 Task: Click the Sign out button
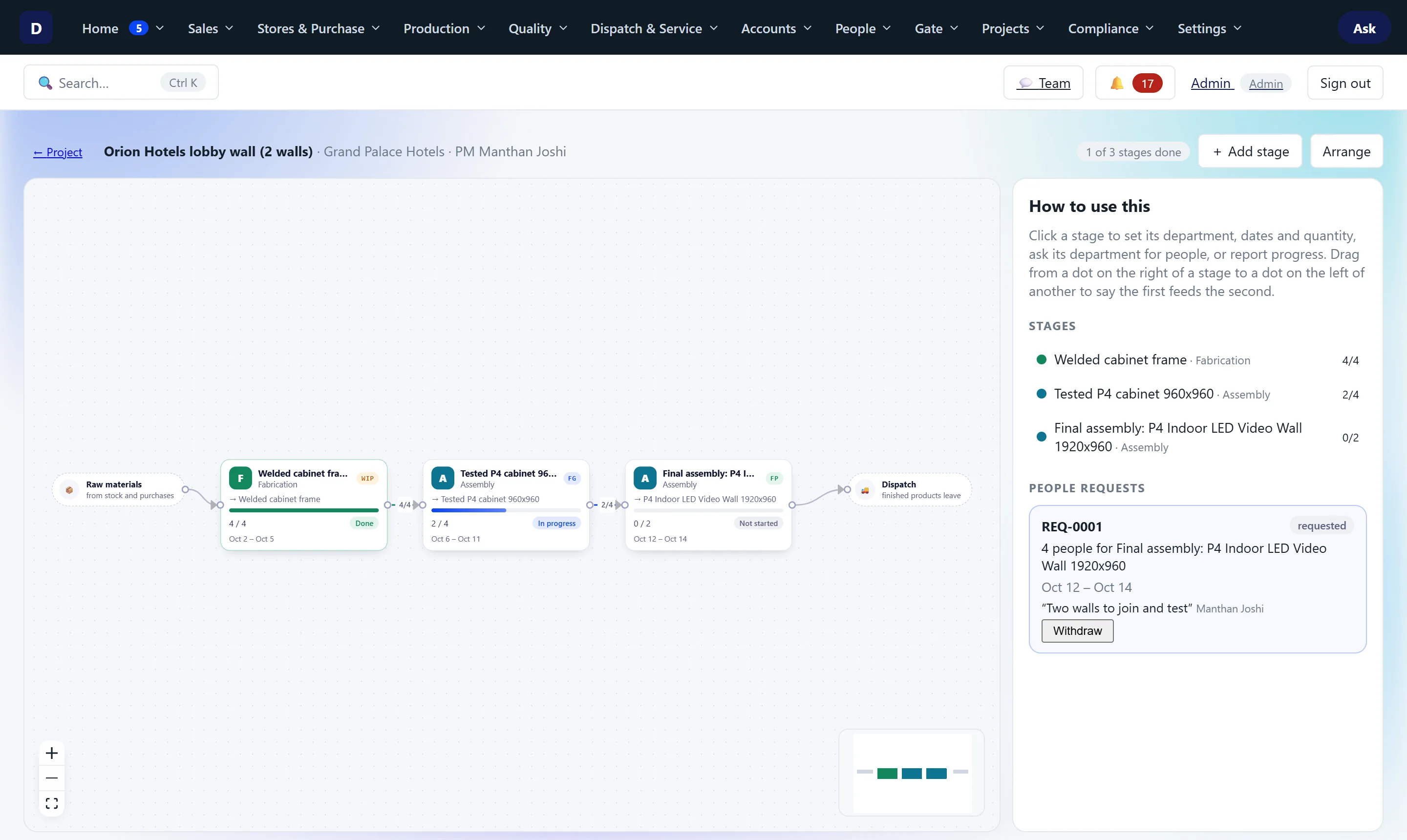(1345, 83)
